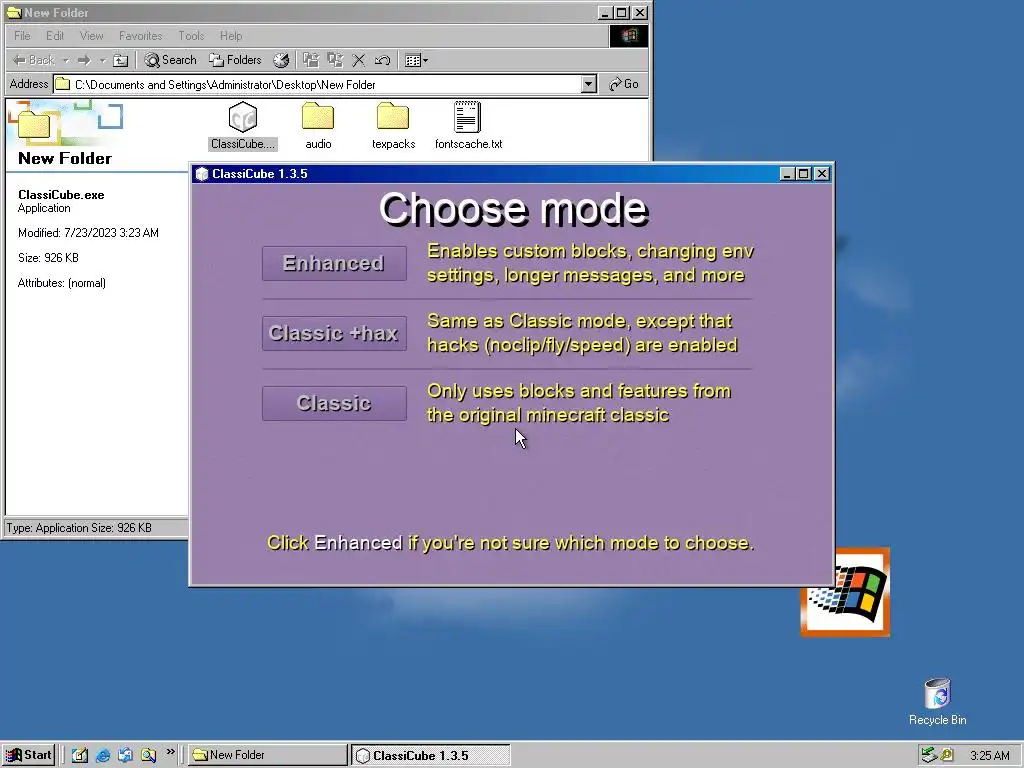Open the Favorites menu in Explorer
Screen dimensions: 1024x768
(x=140, y=36)
